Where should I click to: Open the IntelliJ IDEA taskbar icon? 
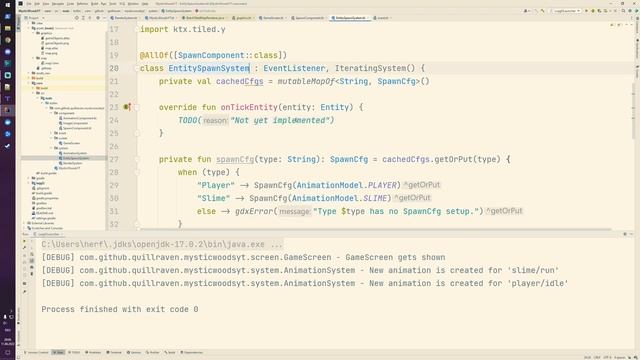[x=7, y=110]
